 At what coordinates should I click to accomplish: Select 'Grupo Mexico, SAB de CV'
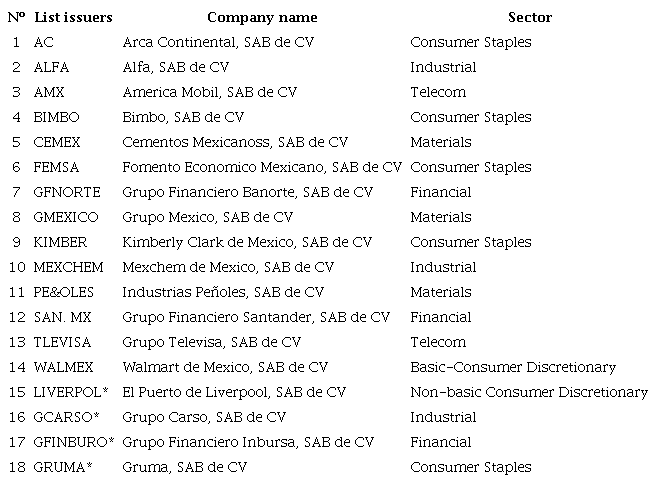(208, 217)
